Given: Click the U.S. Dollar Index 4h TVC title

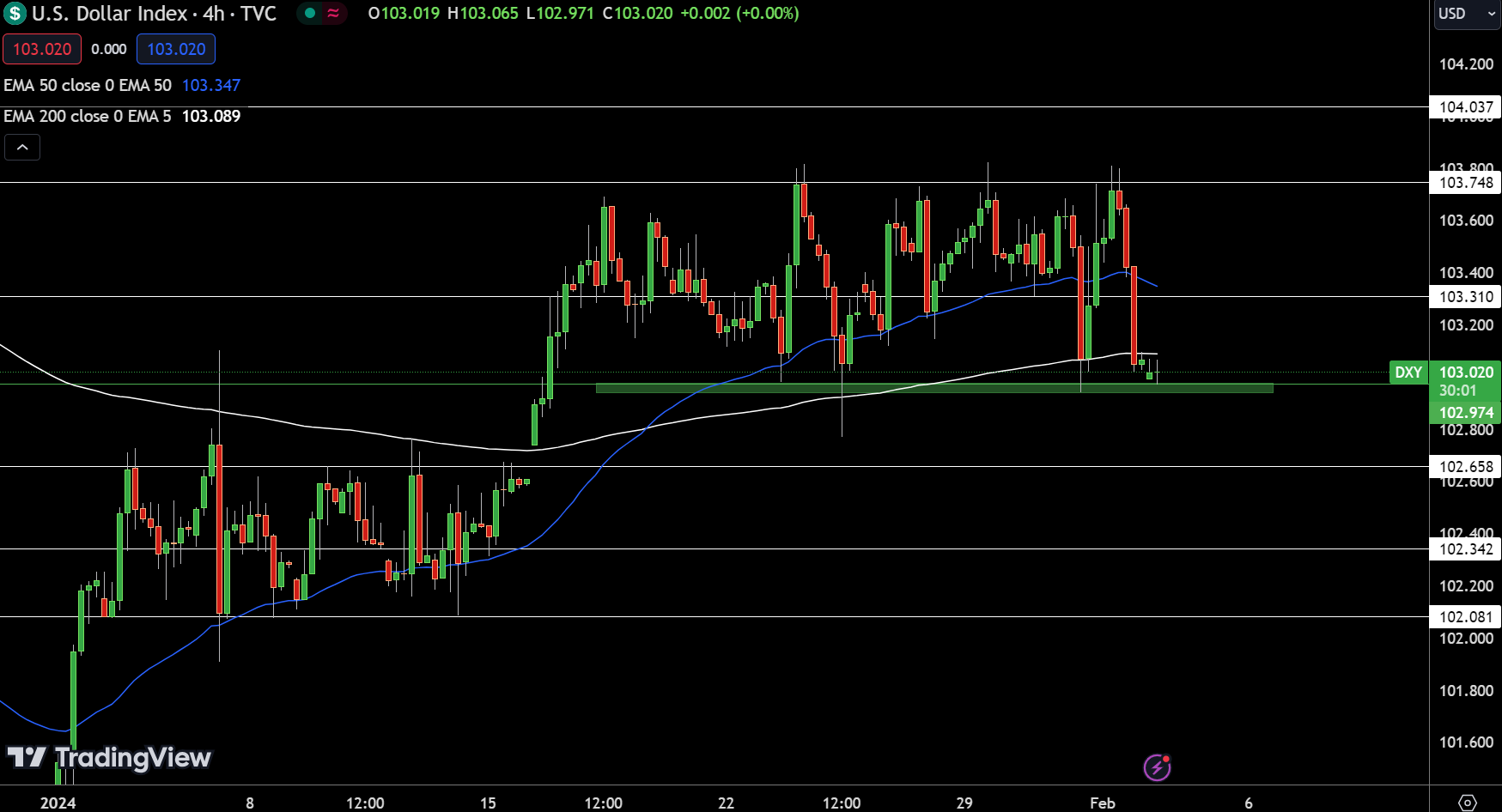Looking at the screenshot, I should click(x=155, y=14).
